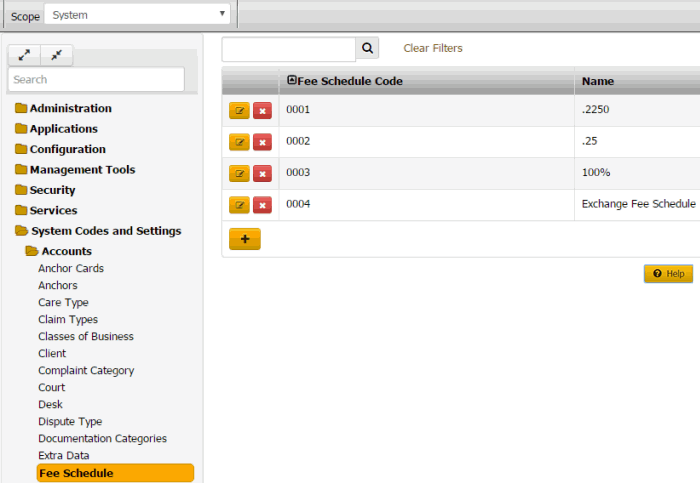This screenshot has width=700, height=483.
Task: Focus the grid filter search box
Action: click(288, 48)
